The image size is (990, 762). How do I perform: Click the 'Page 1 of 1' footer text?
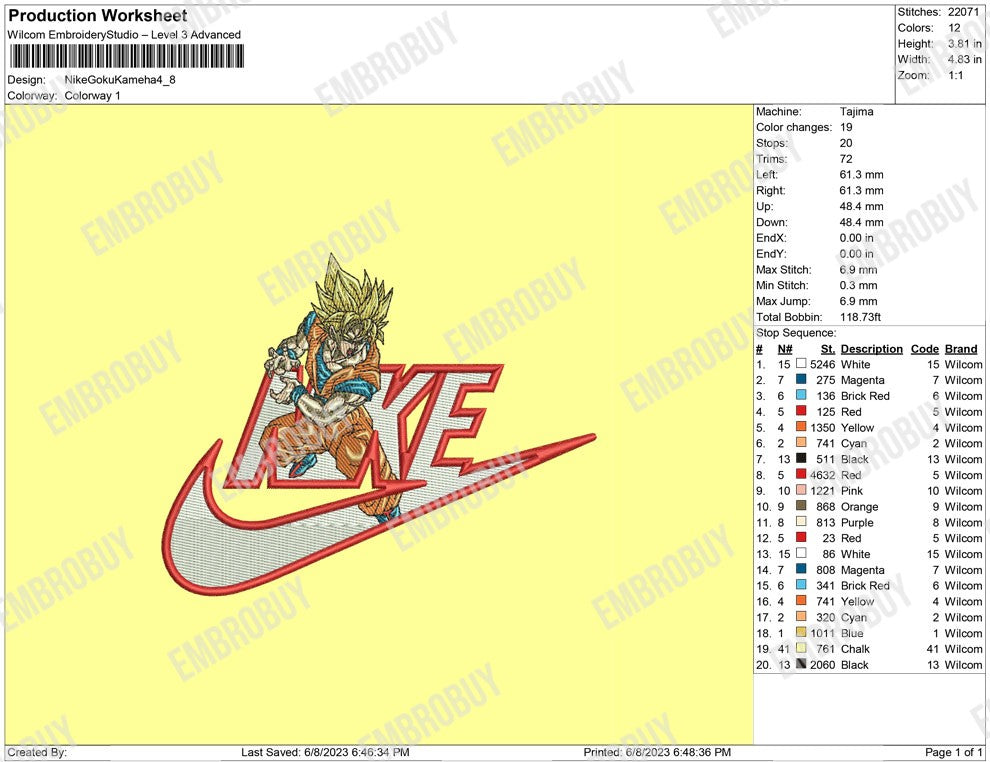953,752
